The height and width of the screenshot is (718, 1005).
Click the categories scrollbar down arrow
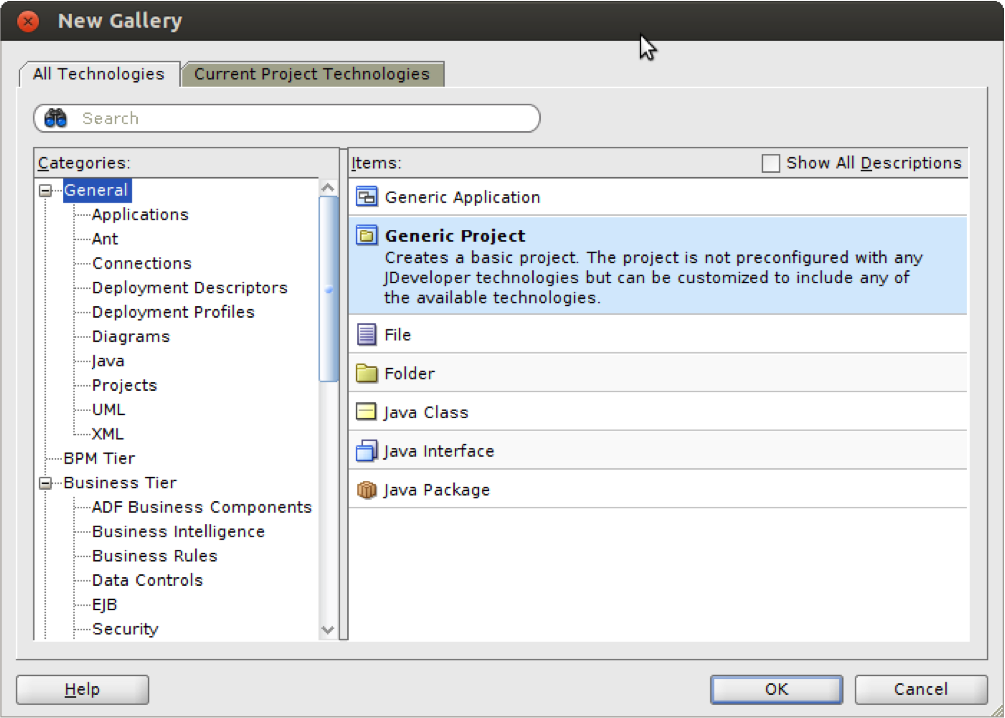coord(328,630)
